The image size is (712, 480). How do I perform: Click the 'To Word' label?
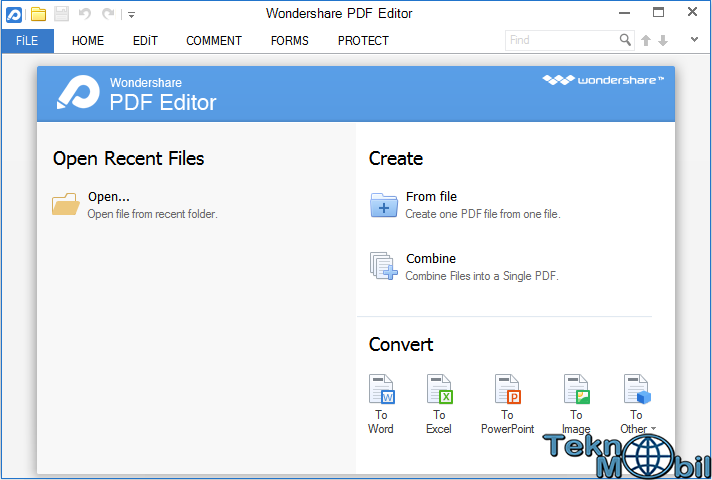tap(381, 422)
